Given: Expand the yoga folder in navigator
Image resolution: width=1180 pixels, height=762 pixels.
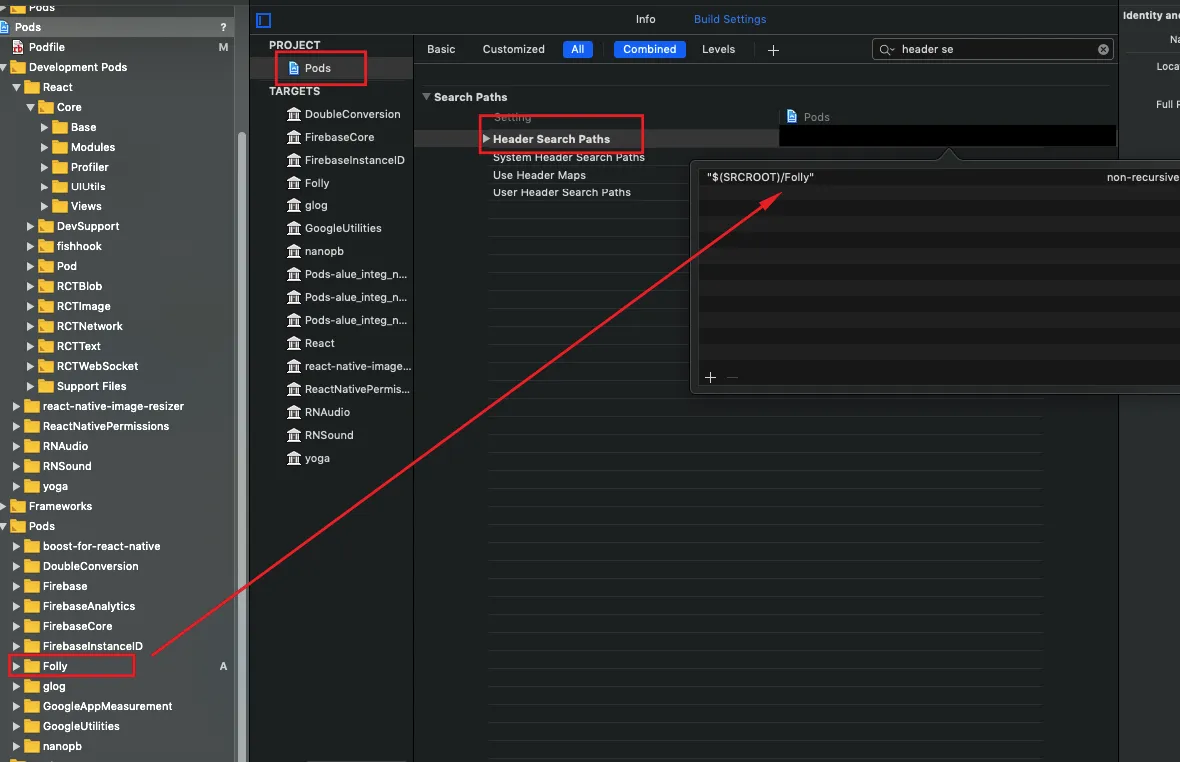Looking at the screenshot, I should click(x=16, y=487).
